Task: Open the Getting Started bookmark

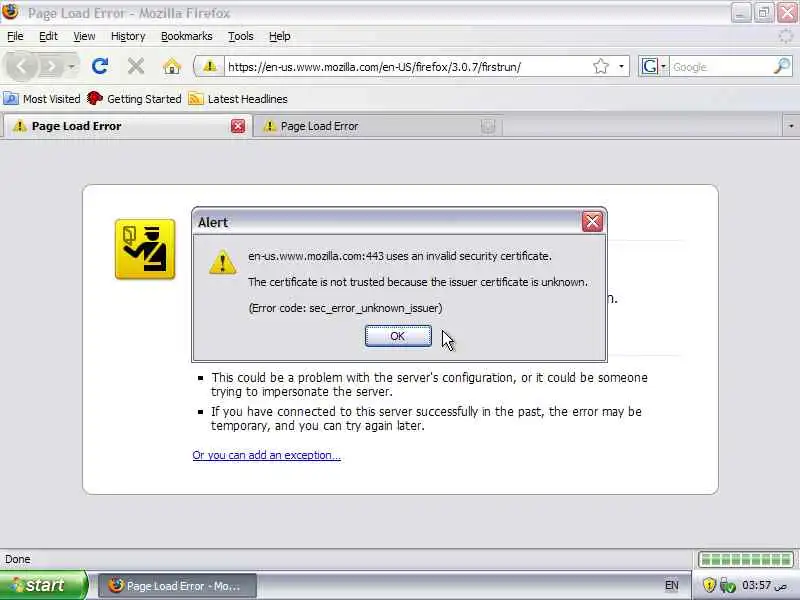Action: click(134, 99)
